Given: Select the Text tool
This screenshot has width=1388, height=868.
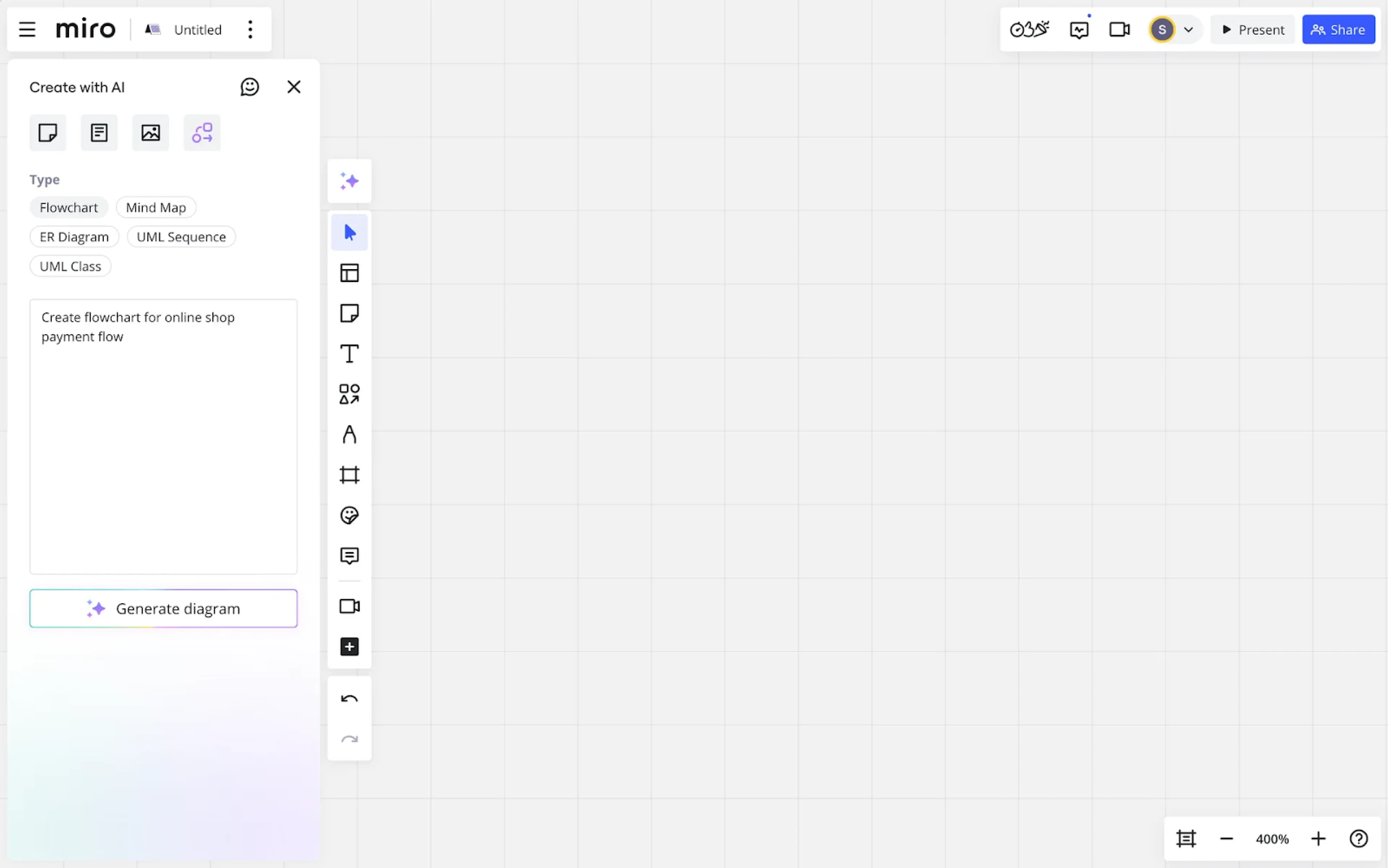Looking at the screenshot, I should pyautogui.click(x=350, y=354).
